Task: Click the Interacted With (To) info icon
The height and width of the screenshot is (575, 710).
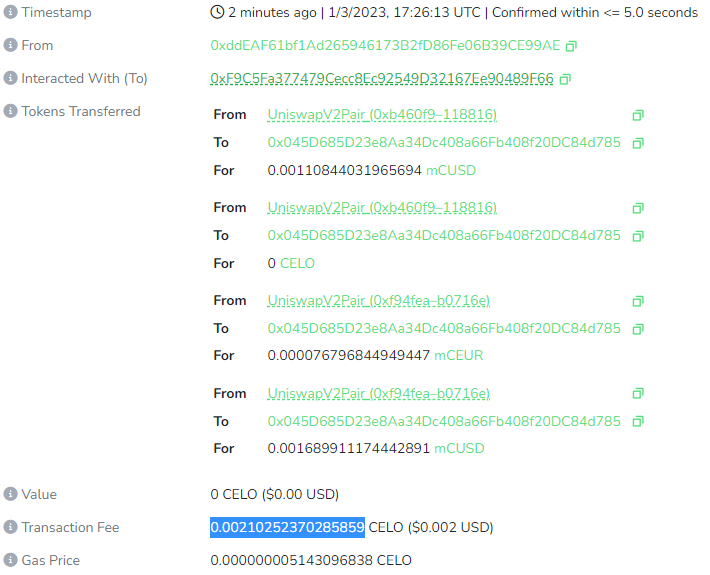Action: (10, 78)
